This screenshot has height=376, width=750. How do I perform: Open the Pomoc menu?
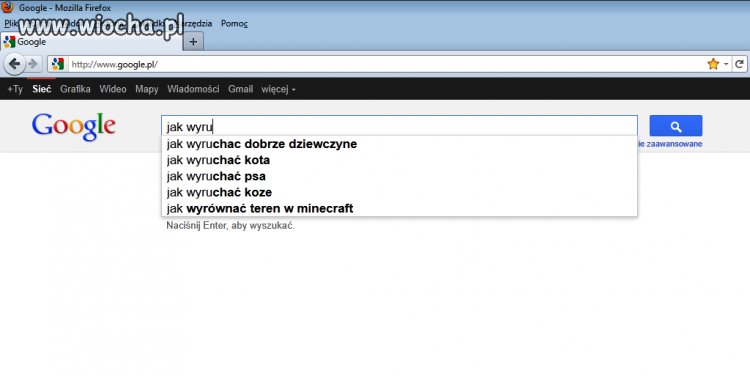[x=234, y=23]
